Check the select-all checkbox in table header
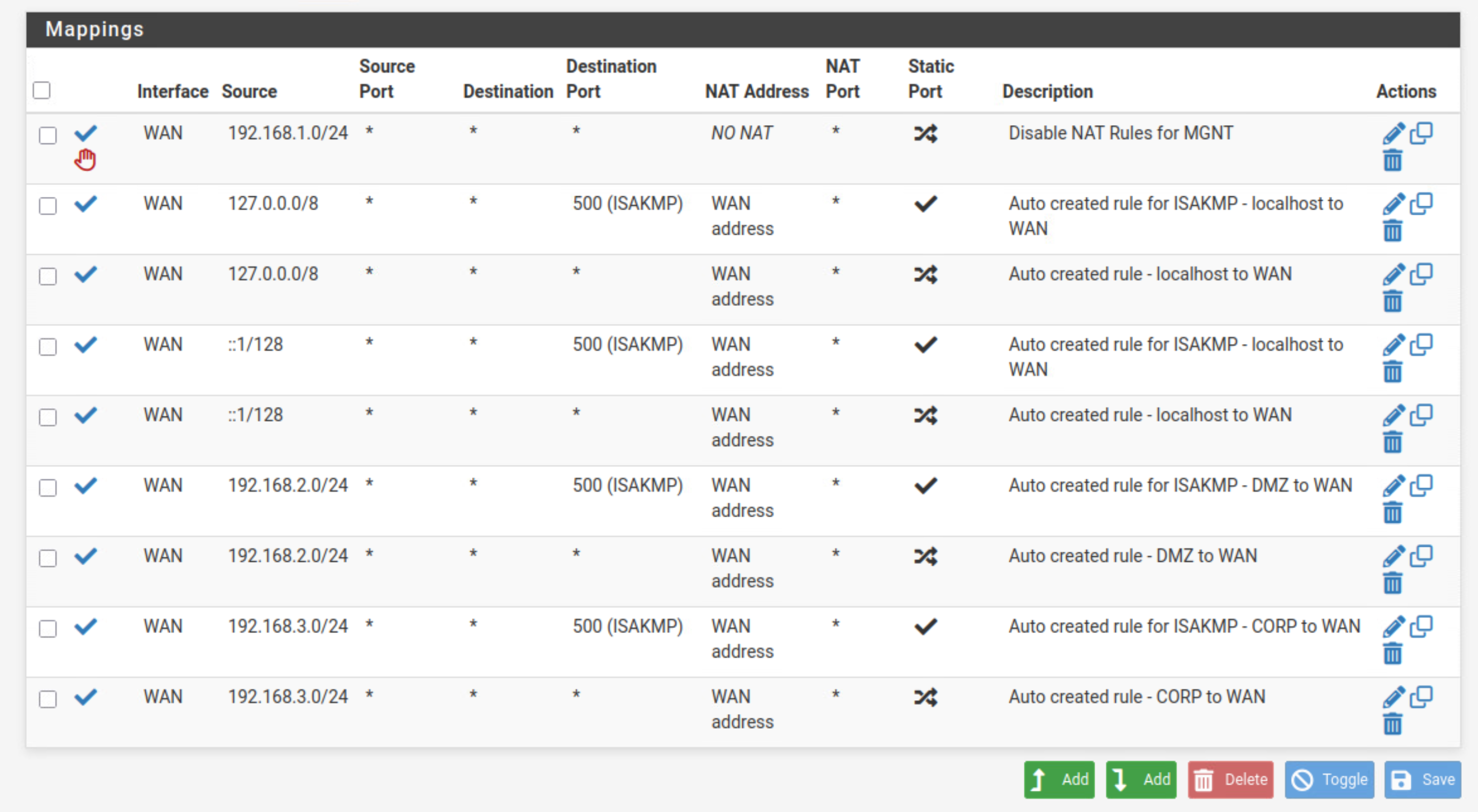 (41, 91)
